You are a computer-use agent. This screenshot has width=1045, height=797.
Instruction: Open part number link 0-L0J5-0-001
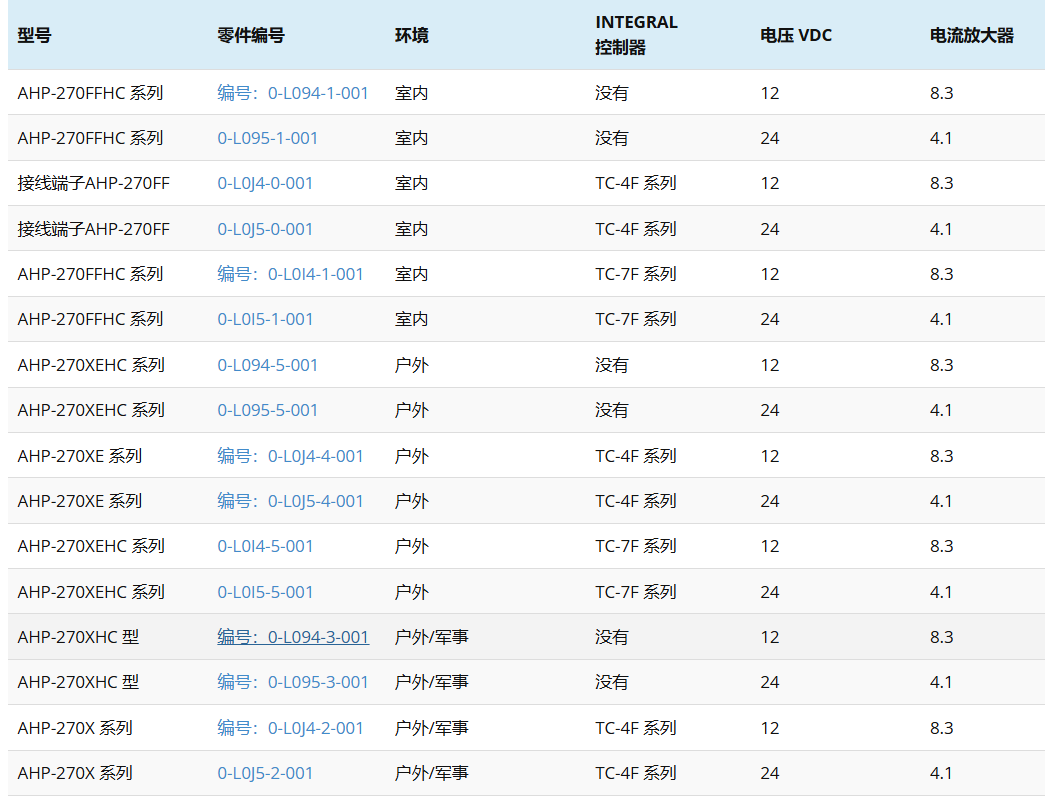(x=265, y=229)
